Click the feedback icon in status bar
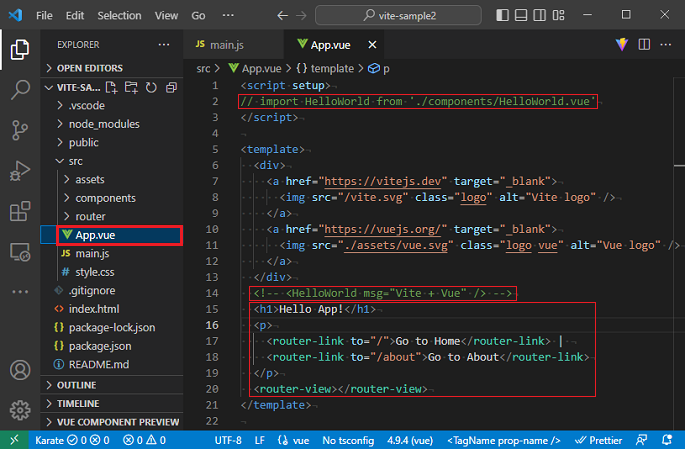 point(642,440)
